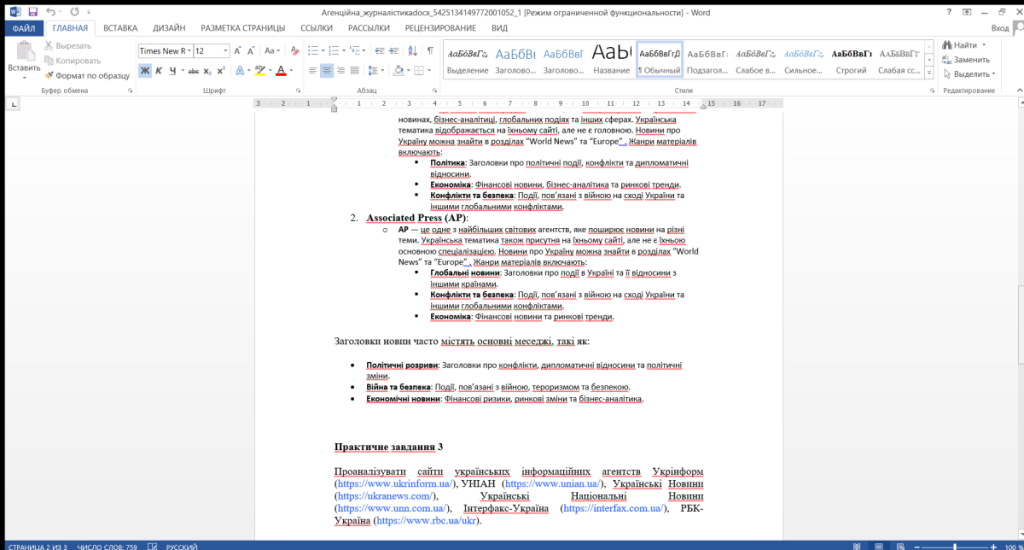Viewport: 1024px width, 550px height.
Task: Click the zoom in plus button
Action: (993, 546)
